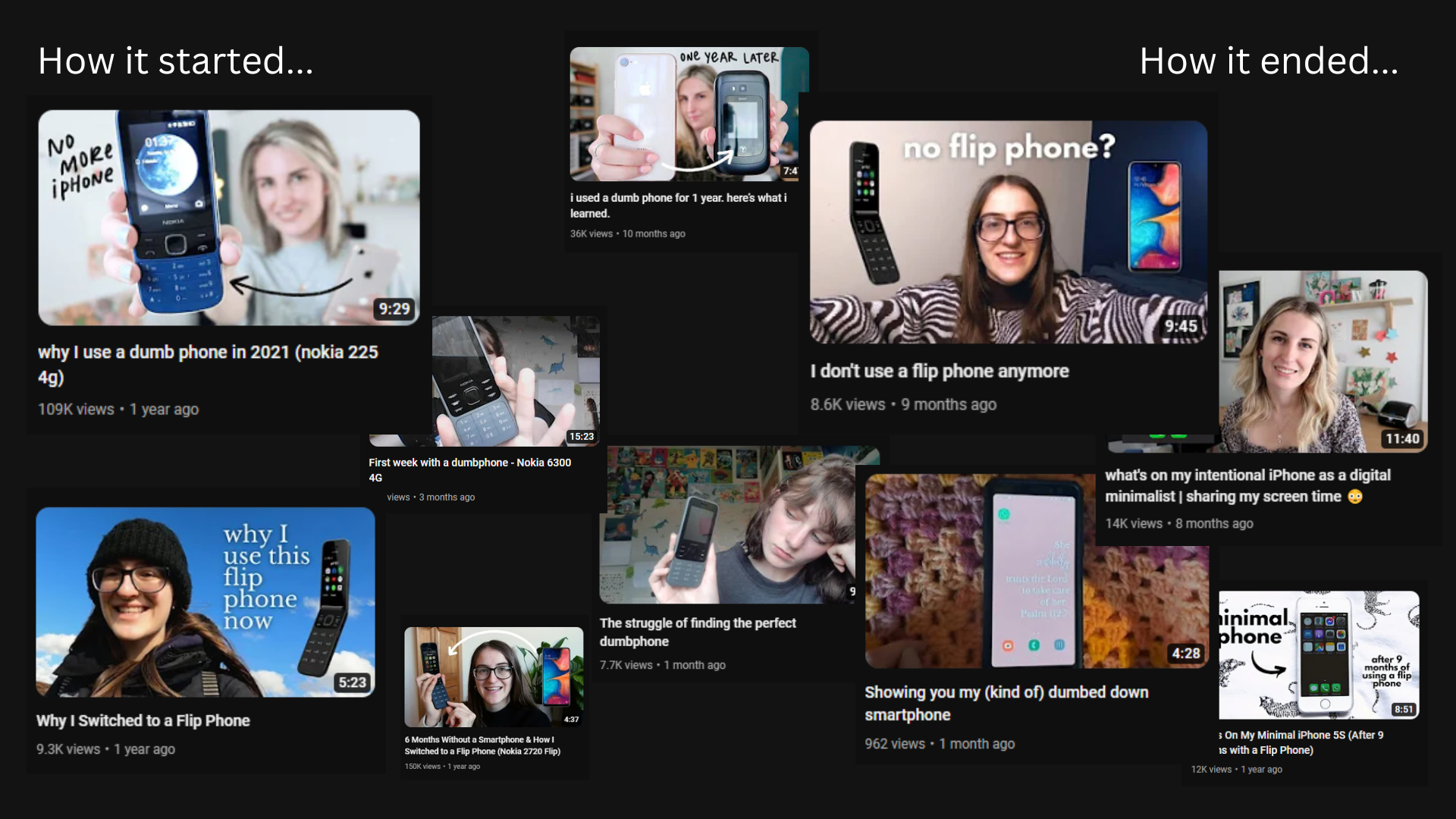Click 'Why I Switched to a Flip Phone' title
Viewport: 1456px width, 819px height.
click(143, 721)
